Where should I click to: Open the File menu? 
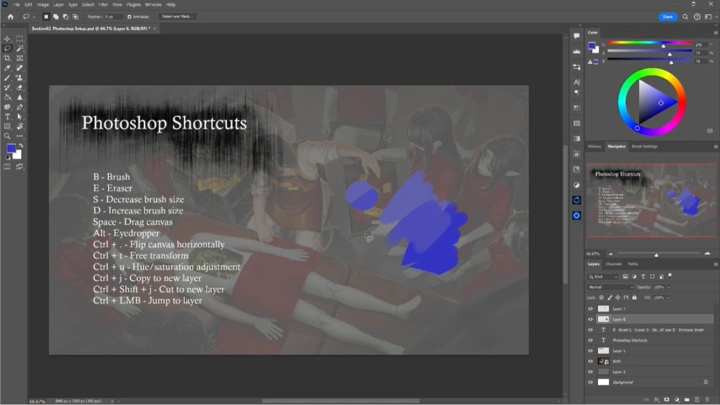pos(16,5)
